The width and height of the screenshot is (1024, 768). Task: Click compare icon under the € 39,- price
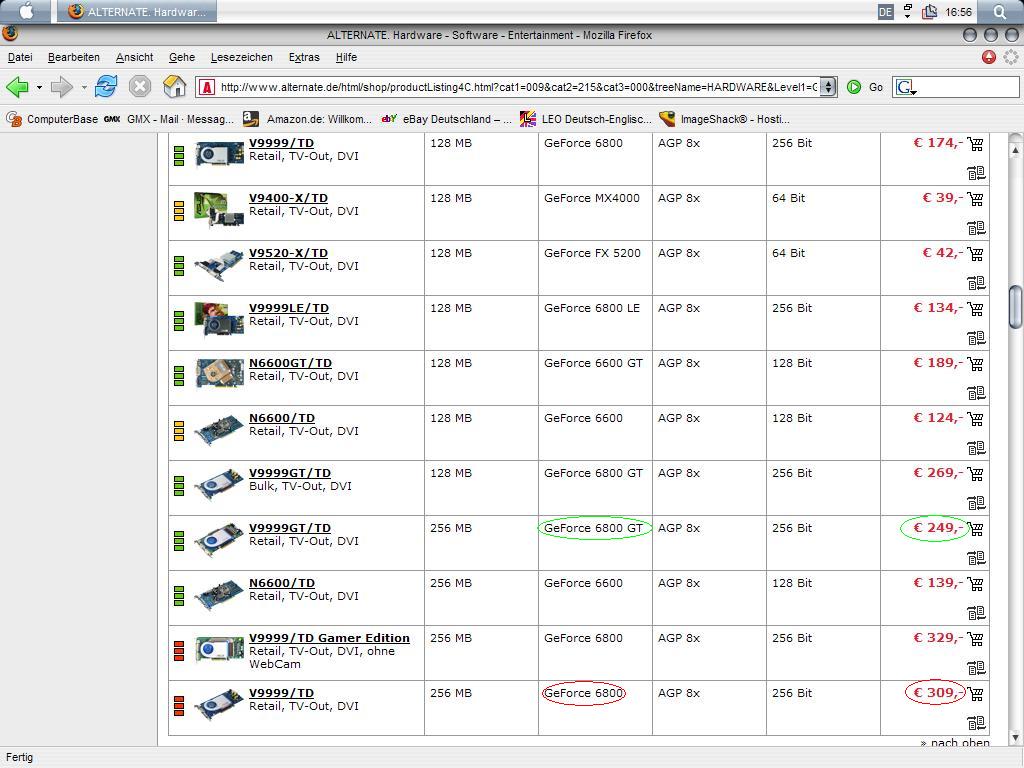click(976, 228)
